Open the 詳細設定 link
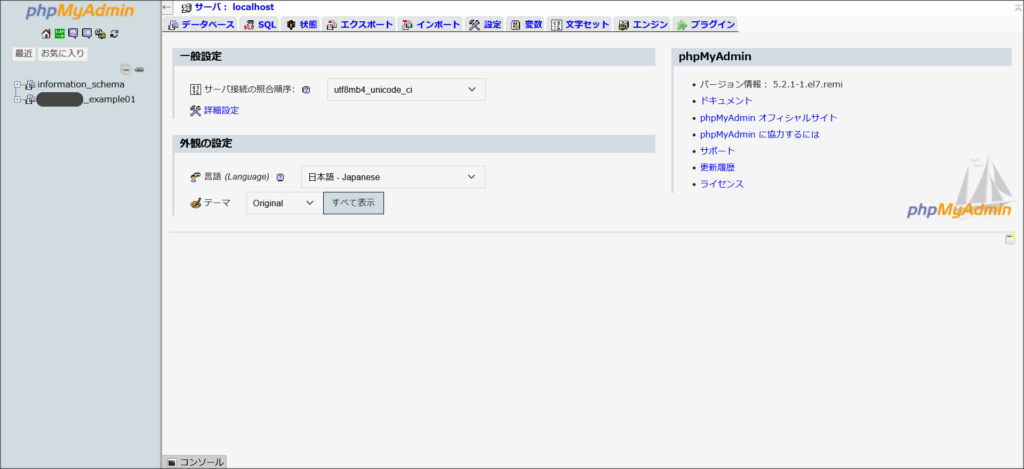 pos(221,110)
